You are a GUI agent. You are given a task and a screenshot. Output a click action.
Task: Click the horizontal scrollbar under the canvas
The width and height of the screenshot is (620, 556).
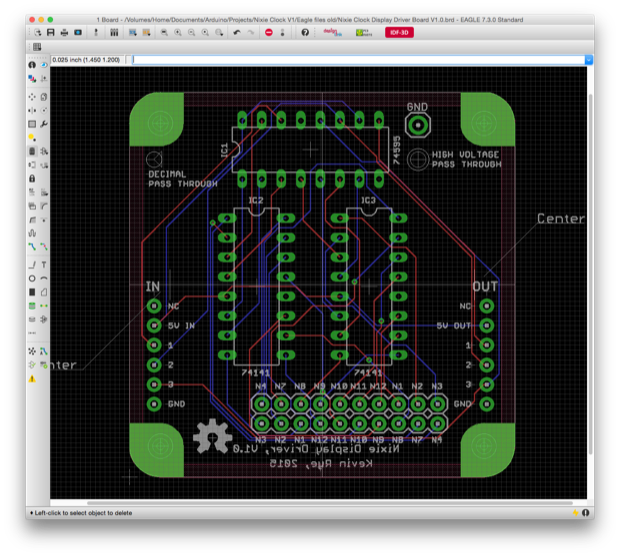[x=330, y=503]
